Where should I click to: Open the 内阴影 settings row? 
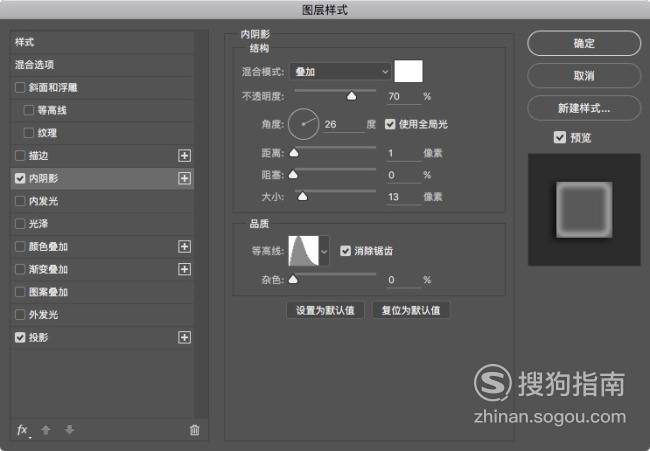(x=102, y=178)
